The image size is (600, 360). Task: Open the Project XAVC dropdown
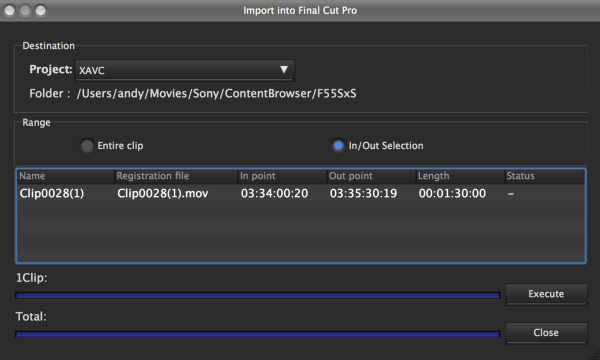[x=184, y=70]
